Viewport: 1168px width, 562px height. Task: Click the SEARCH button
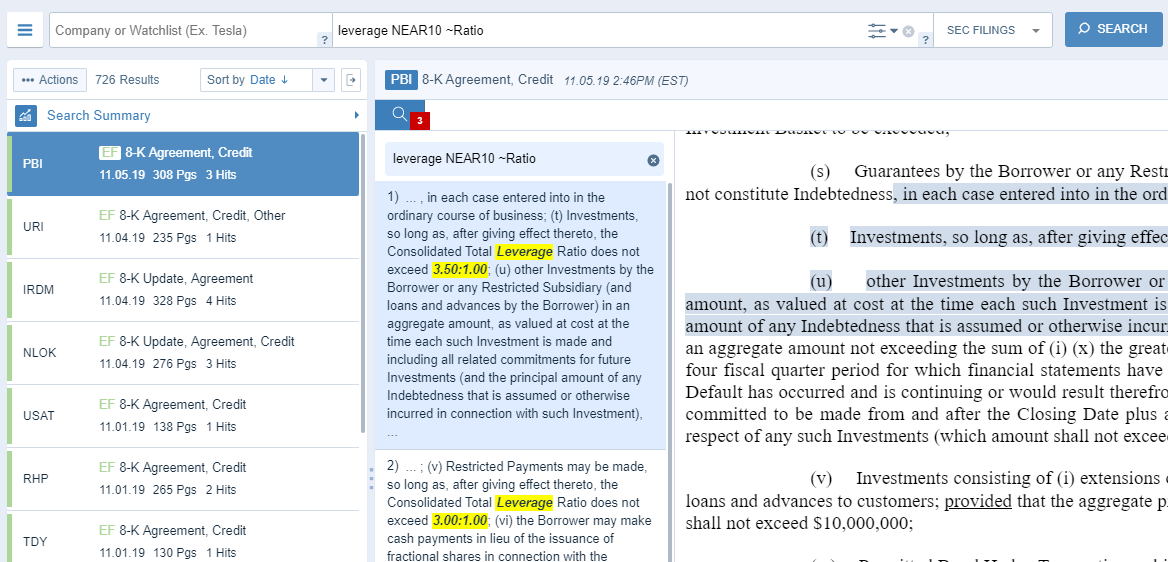coord(1113,29)
